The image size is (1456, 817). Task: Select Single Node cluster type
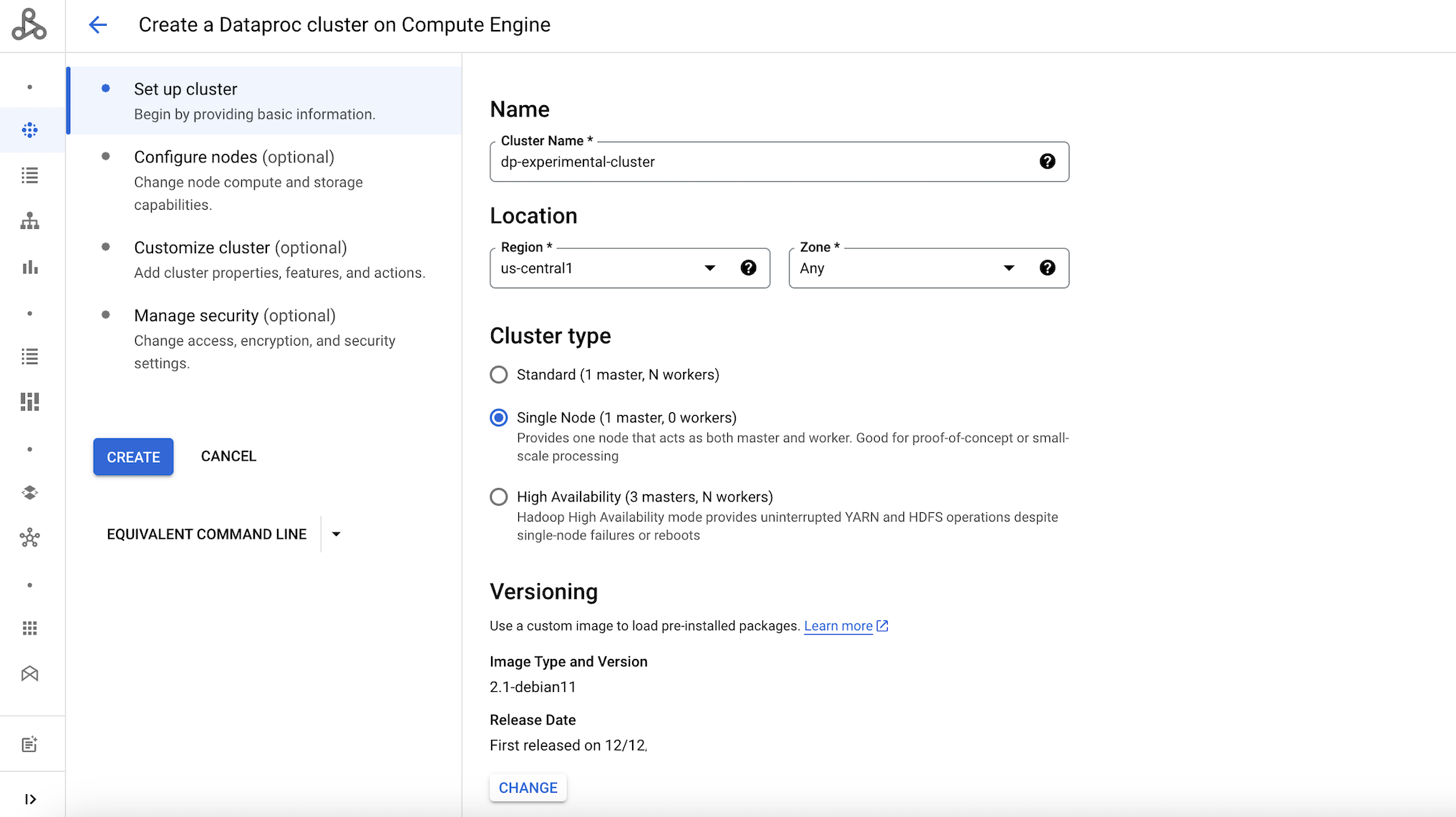tap(499, 418)
